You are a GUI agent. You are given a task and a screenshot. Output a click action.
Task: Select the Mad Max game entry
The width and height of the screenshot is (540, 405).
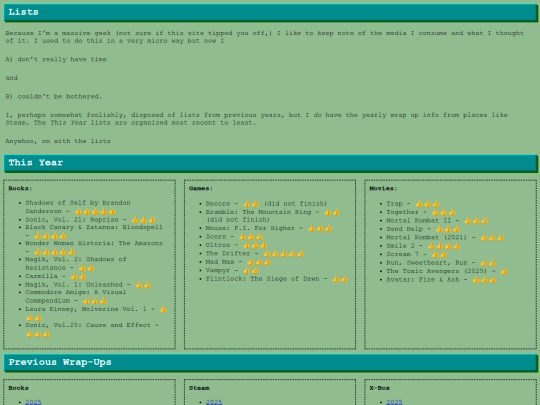(238, 262)
